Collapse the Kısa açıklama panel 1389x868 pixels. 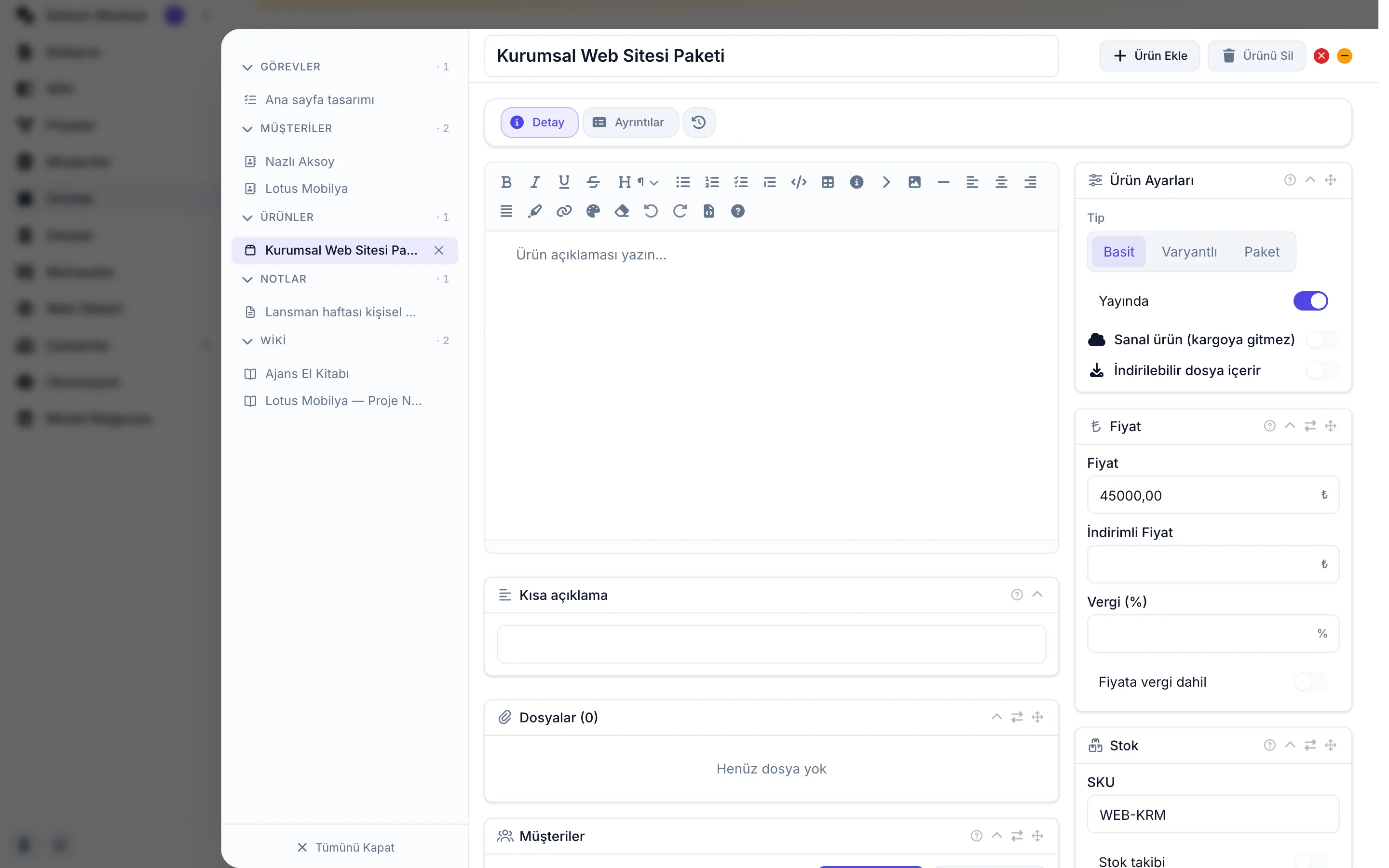coord(1036,595)
